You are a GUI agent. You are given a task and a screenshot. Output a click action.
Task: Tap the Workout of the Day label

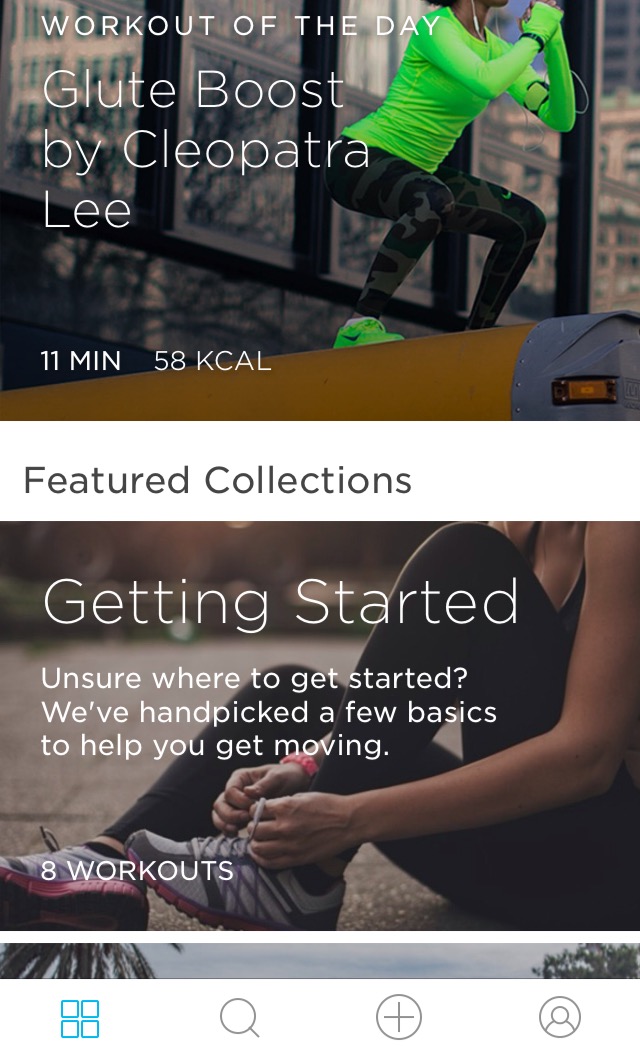tap(241, 25)
